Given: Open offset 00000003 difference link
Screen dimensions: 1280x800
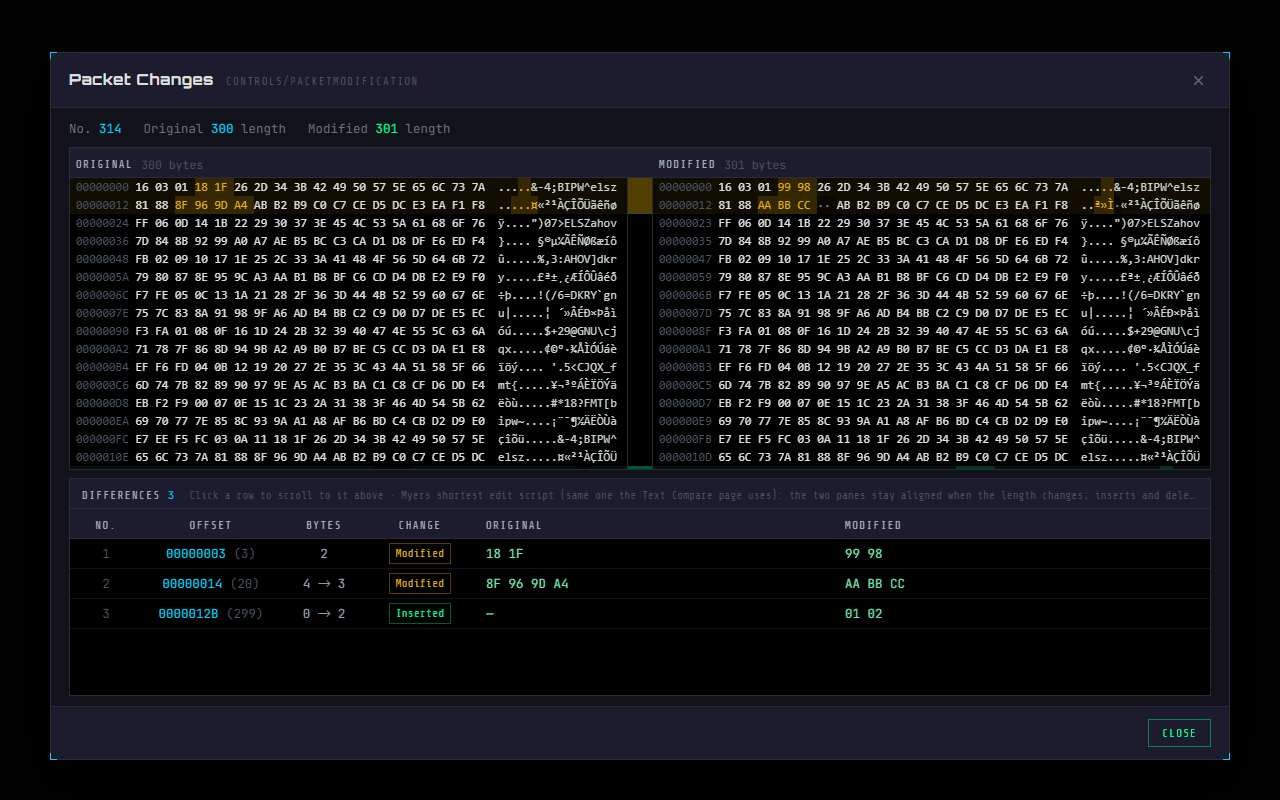Looking at the screenshot, I should click(196, 553).
